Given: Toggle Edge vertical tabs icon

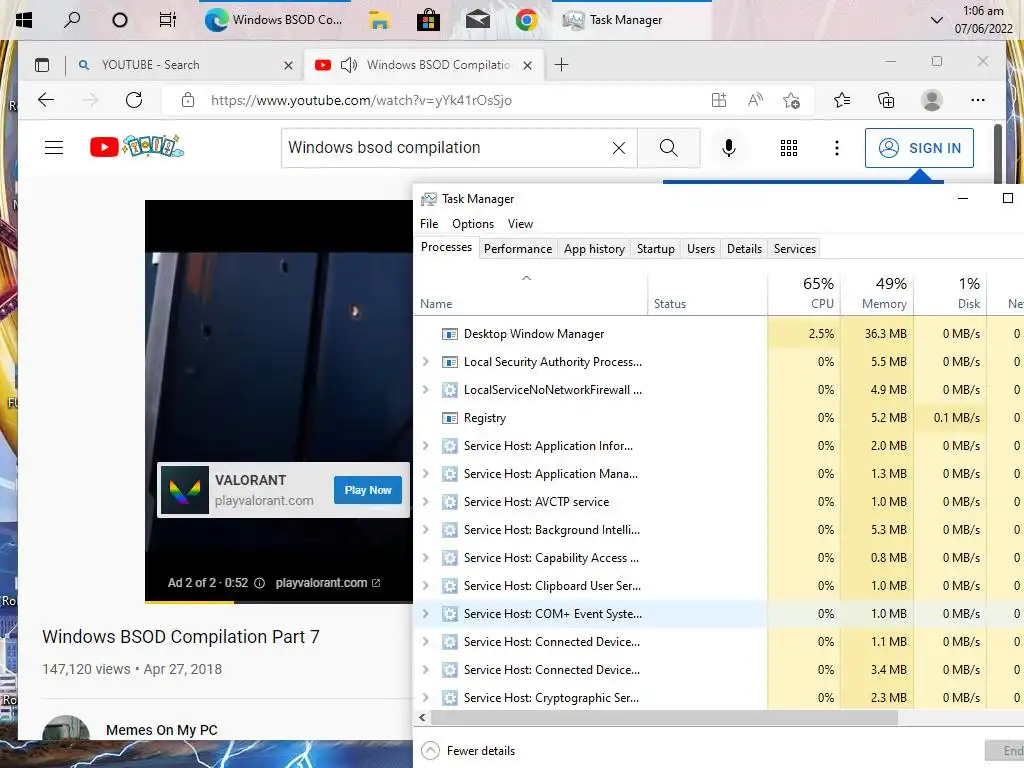Looking at the screenshot, I should pos(42,65).
